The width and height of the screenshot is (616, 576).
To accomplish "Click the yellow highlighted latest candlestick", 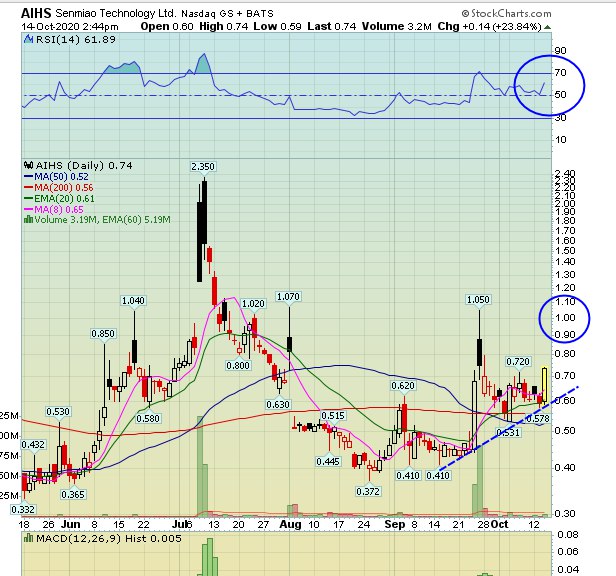I will point(544,385).
